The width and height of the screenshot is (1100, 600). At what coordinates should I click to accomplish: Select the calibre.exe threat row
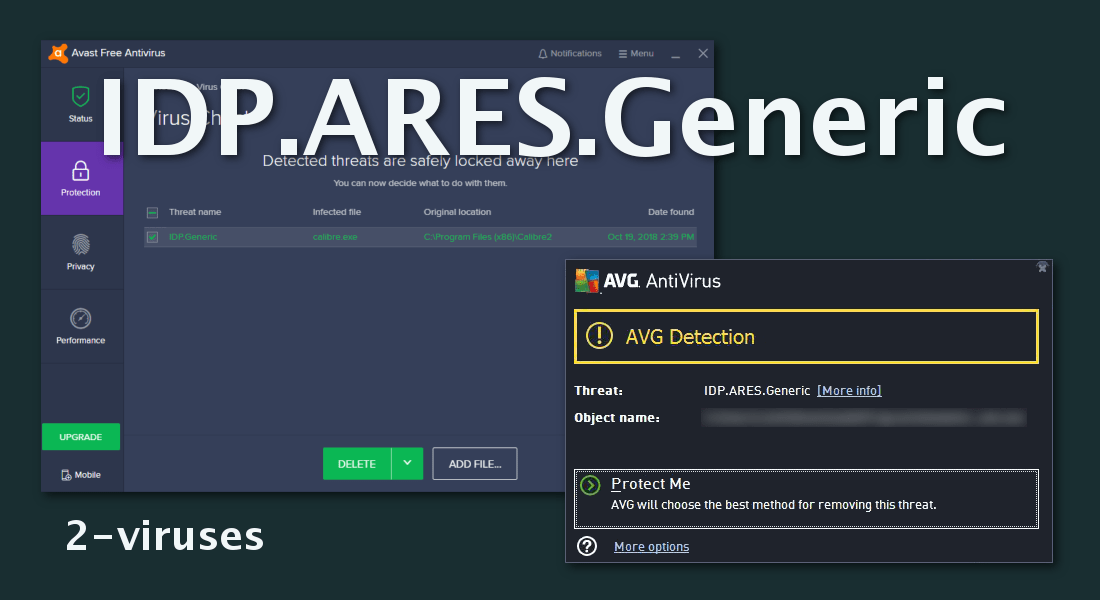[420, 237]
